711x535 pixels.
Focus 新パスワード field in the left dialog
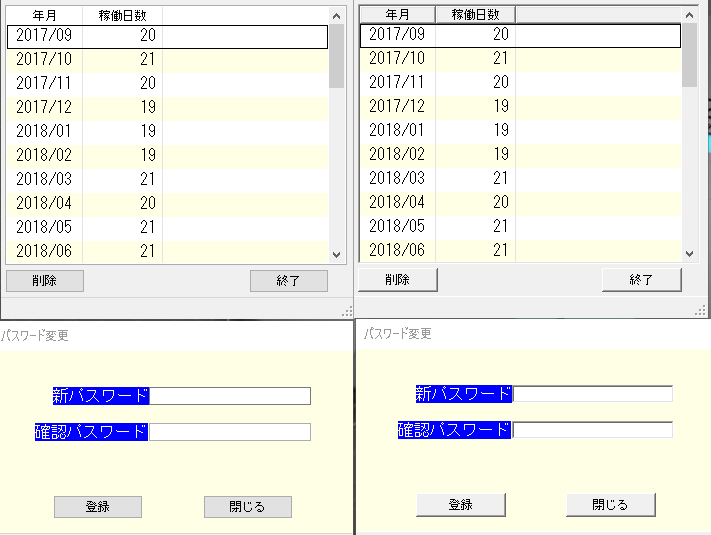229,396
